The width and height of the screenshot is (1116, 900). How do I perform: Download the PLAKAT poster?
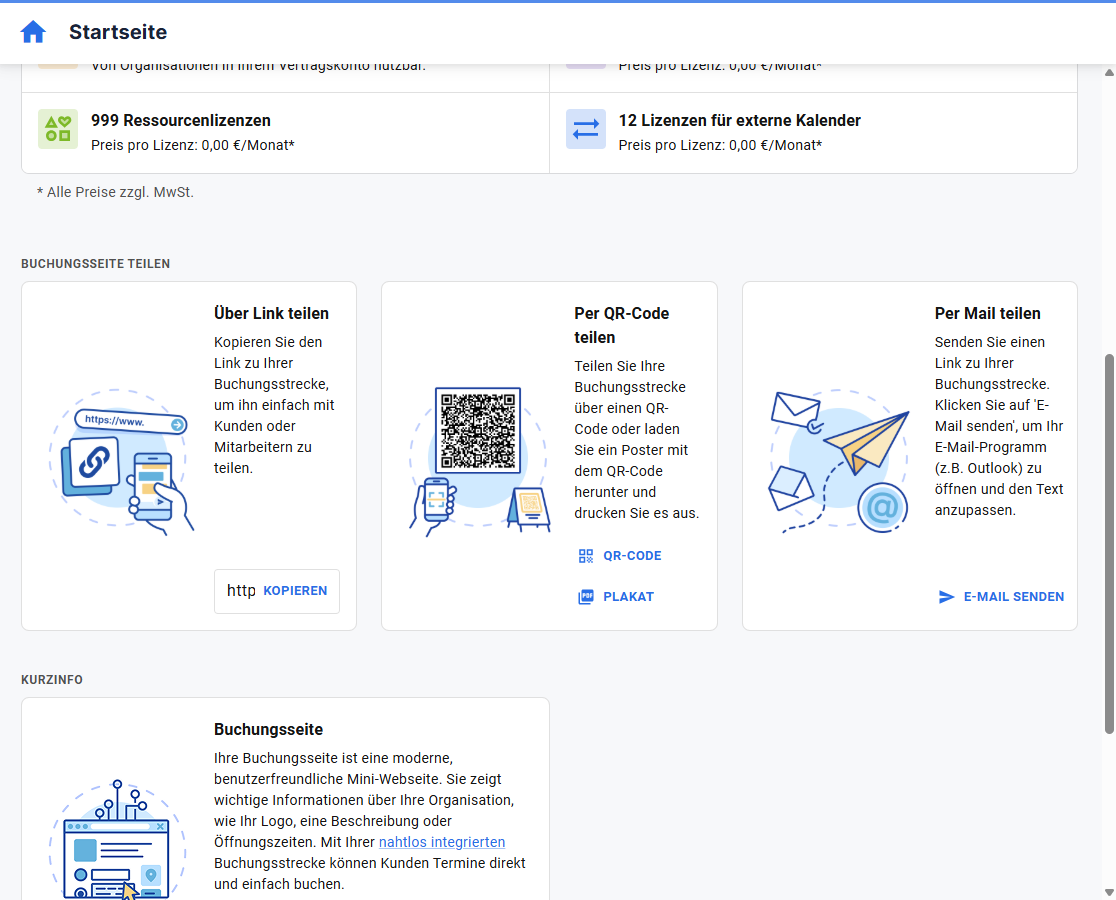616,597
